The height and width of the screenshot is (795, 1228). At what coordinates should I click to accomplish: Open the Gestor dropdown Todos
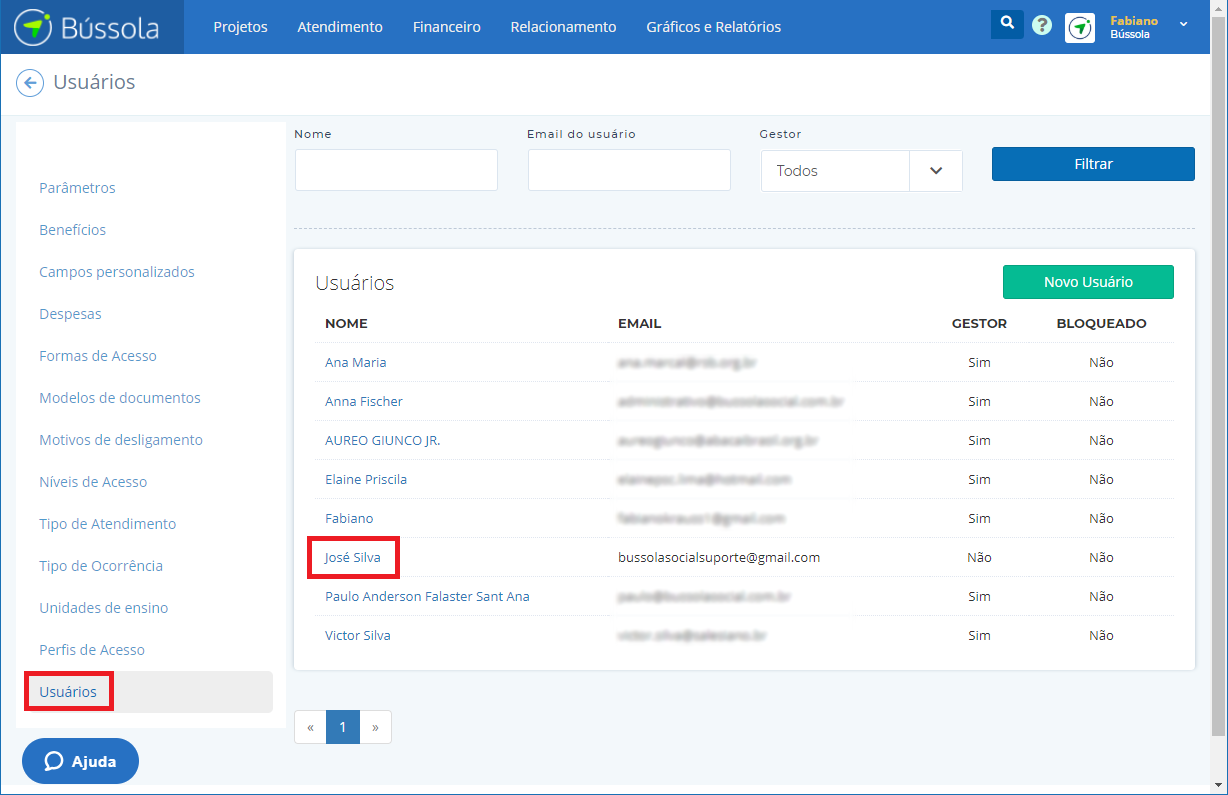point(861,171)
